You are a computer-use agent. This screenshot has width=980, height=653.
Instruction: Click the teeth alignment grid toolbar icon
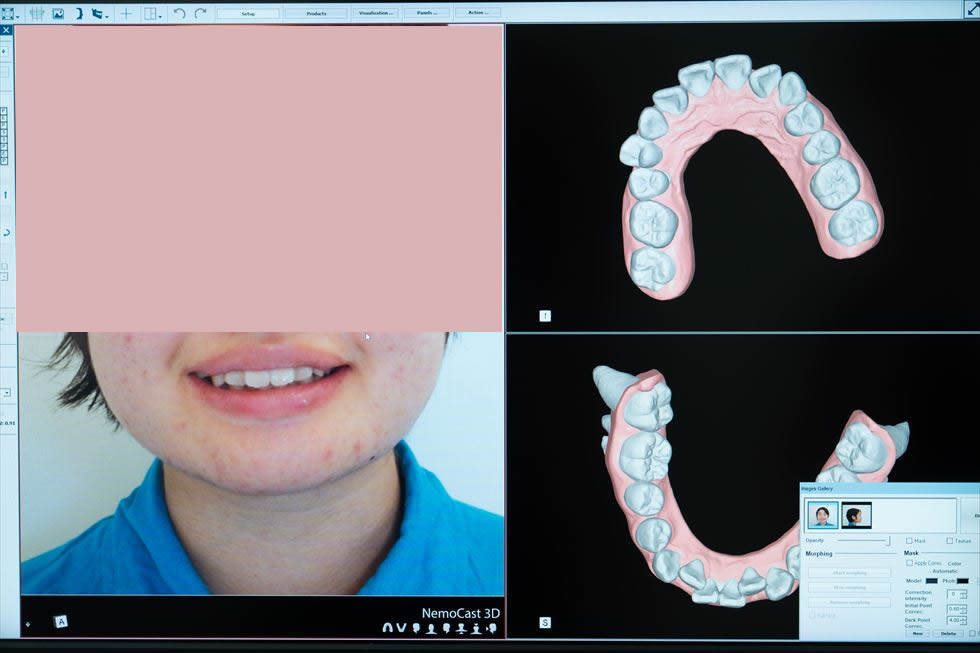tap(36, 14)
